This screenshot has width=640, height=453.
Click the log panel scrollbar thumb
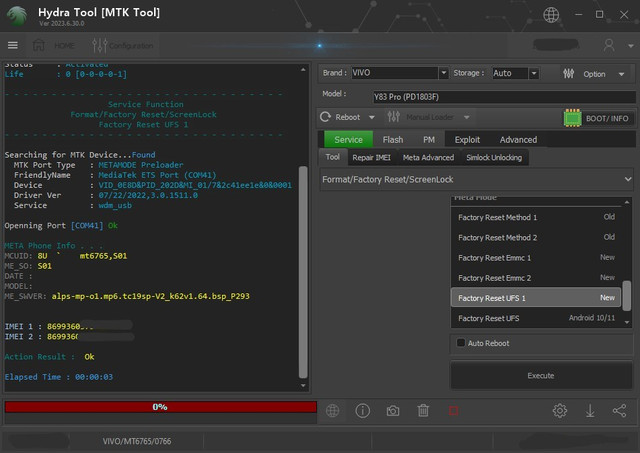[x=303, y=272]
